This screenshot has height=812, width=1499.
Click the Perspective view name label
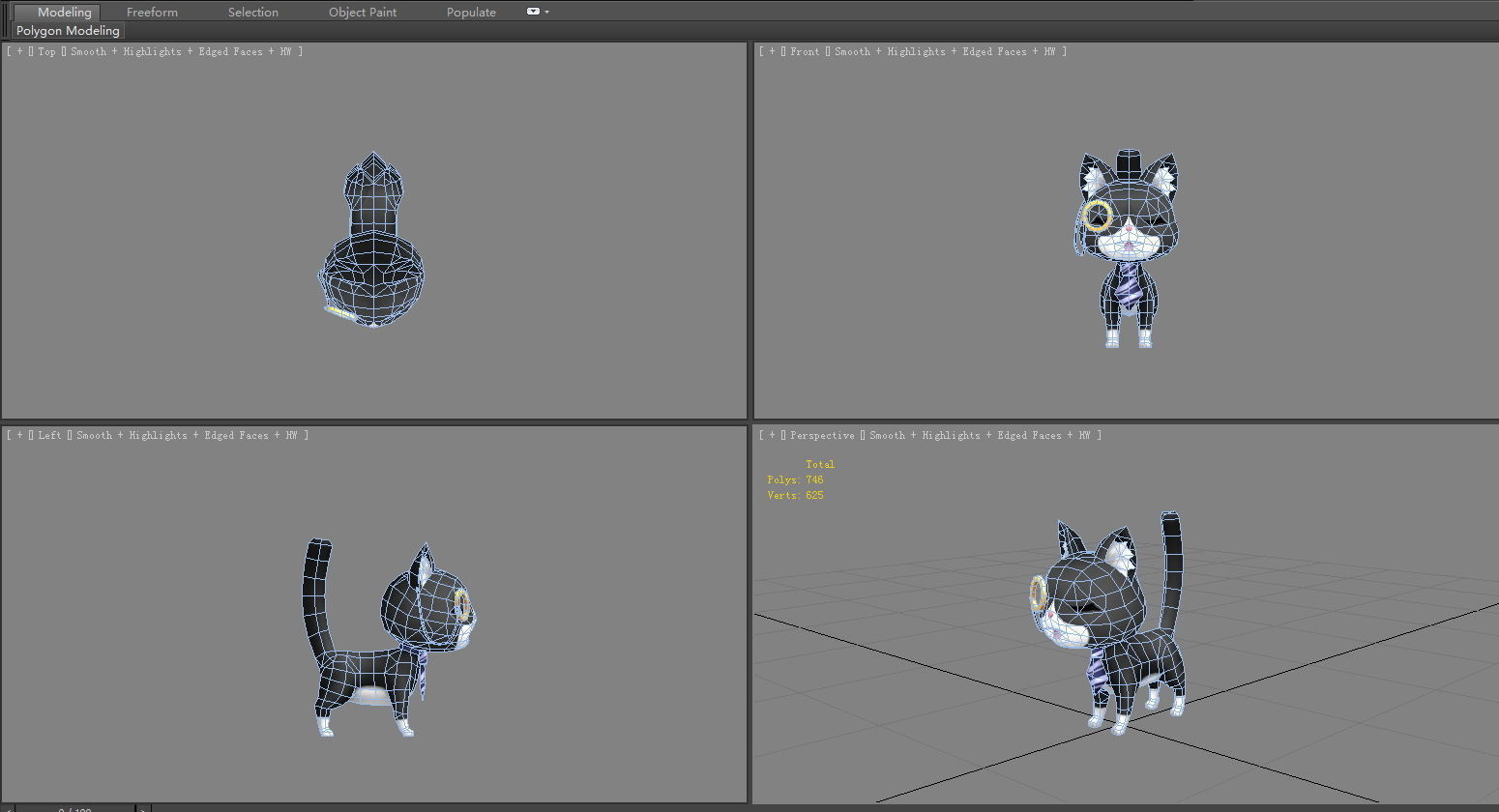pyautogui.click(x=822, y=435)
